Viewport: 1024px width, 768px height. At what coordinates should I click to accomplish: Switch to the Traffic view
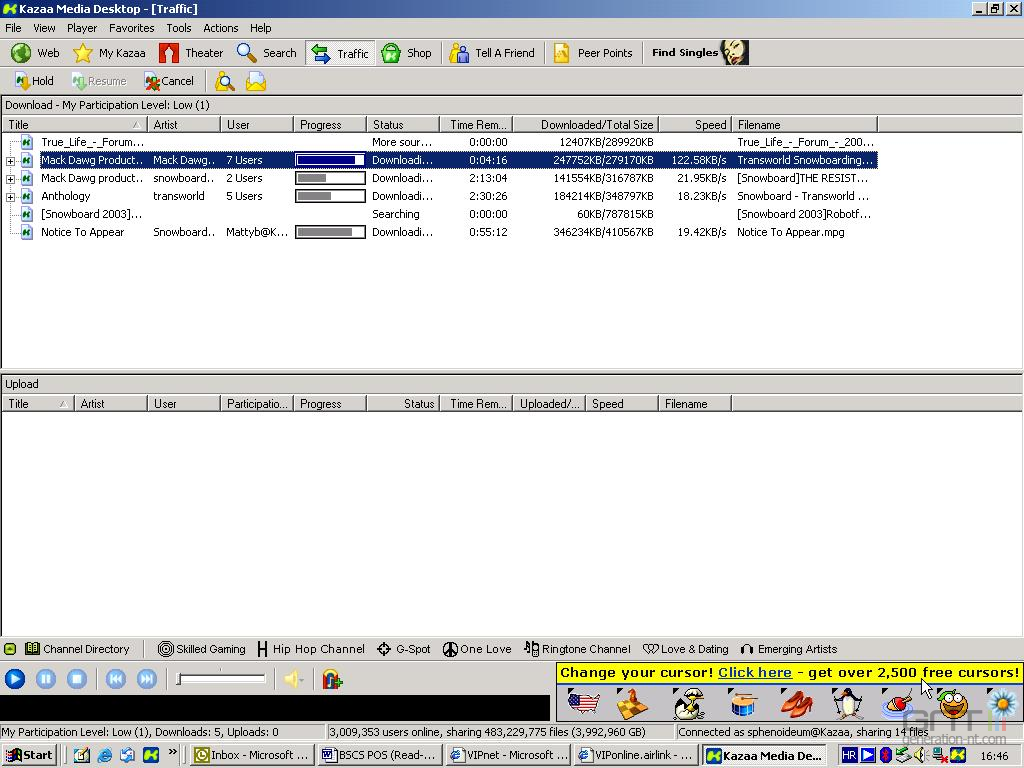pos(340,53)
